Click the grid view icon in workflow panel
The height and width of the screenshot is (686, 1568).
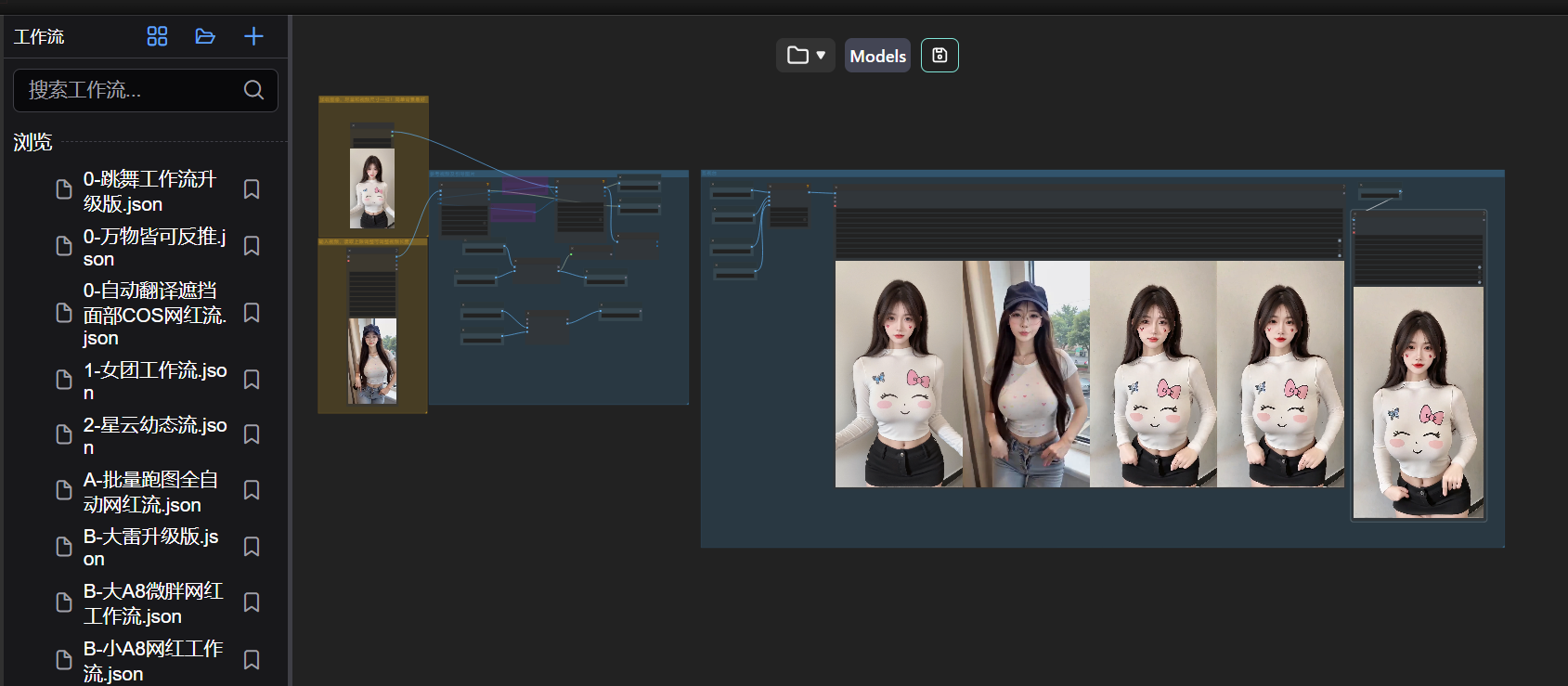click(x=157, y=36)
